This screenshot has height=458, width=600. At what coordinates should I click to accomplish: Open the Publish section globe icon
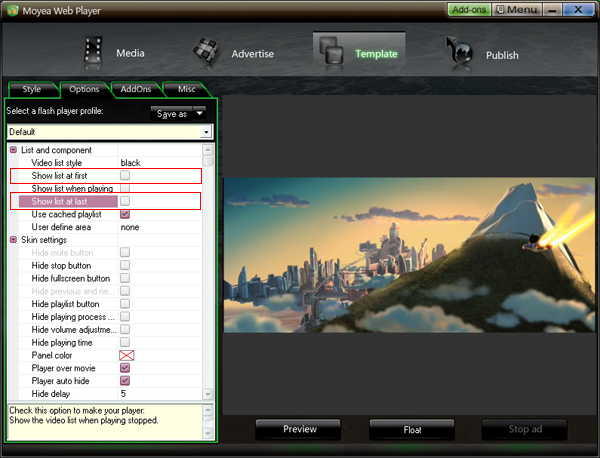pyautogui.click(x=459, y=52)
